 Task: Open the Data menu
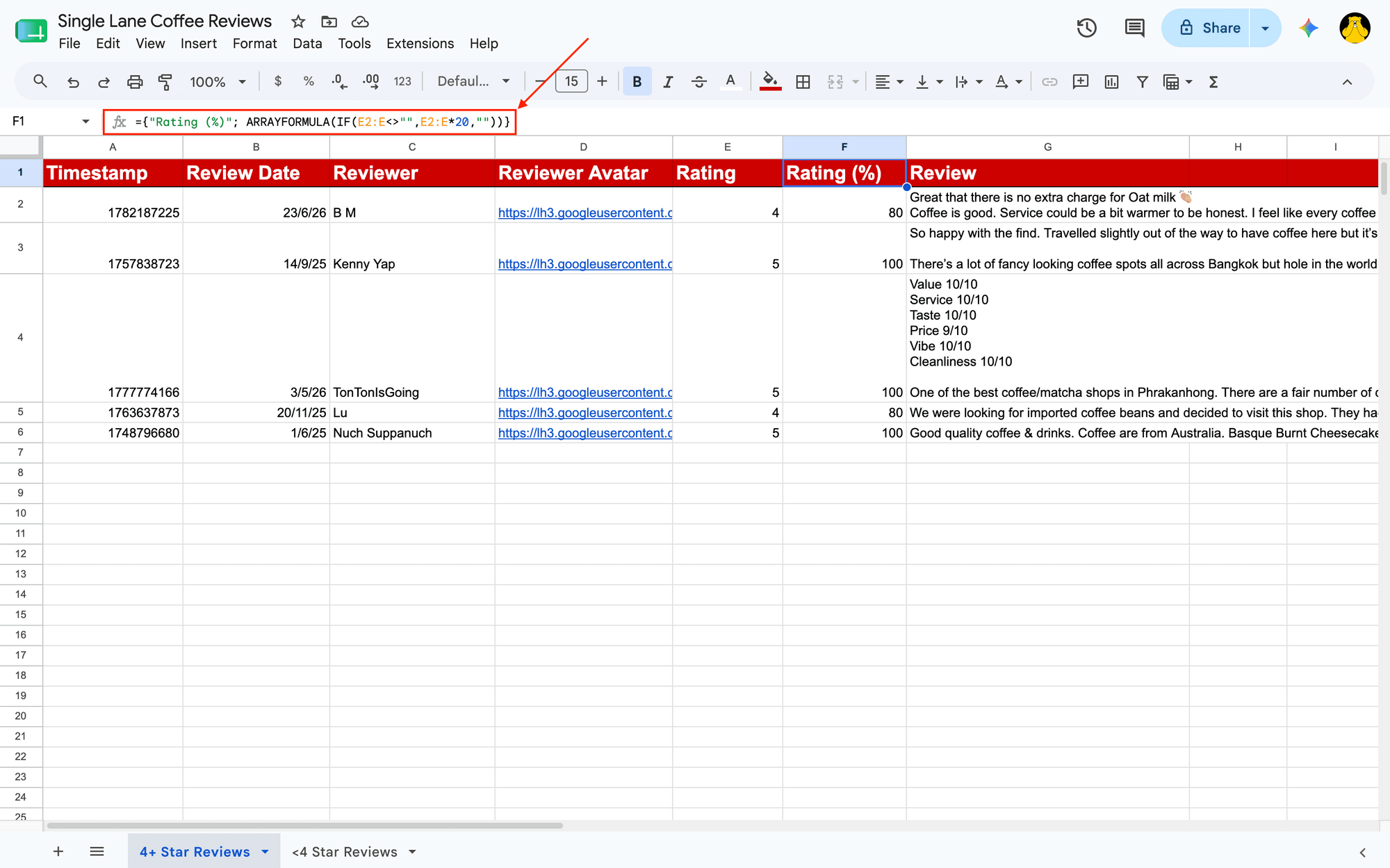click(307, 43)
